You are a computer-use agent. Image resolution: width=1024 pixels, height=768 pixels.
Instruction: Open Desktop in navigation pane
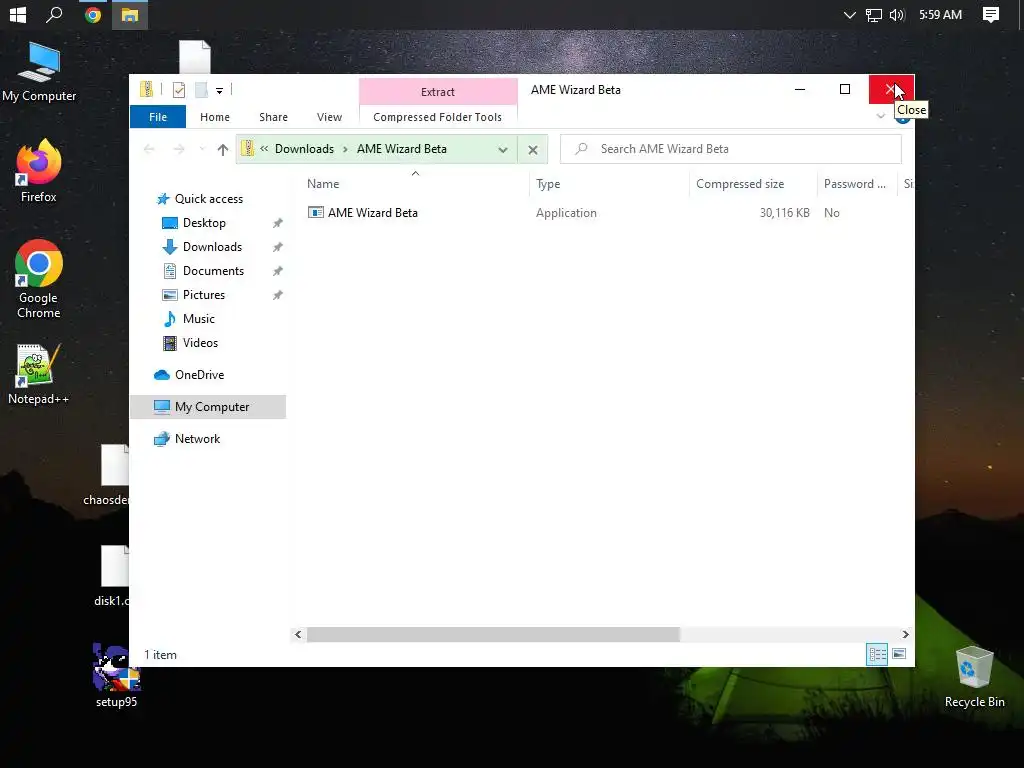204,223
